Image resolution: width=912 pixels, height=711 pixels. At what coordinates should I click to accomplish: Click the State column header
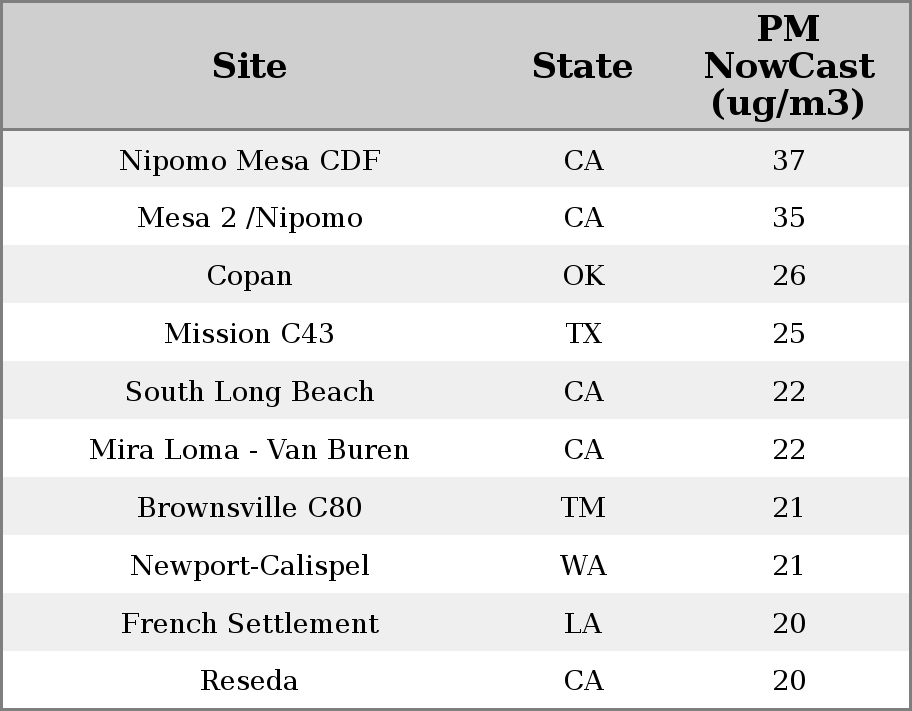click(582, 67)
